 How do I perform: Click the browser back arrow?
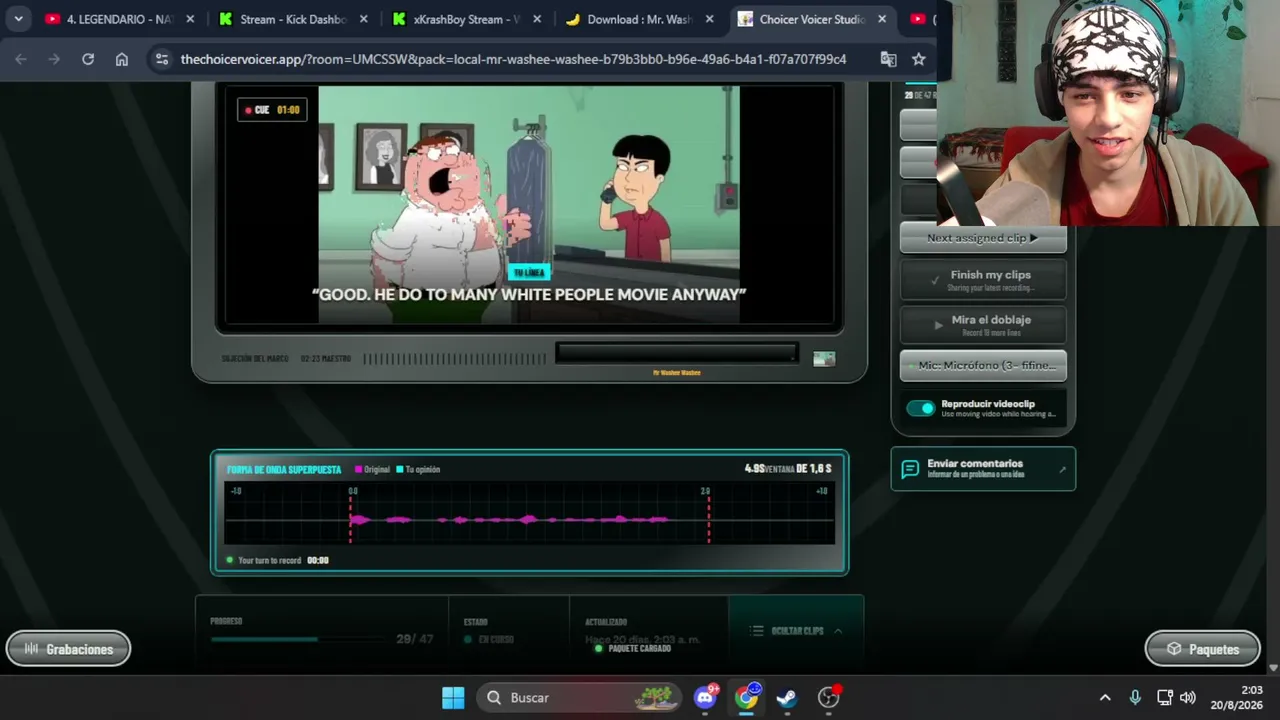tap(21, 59)
